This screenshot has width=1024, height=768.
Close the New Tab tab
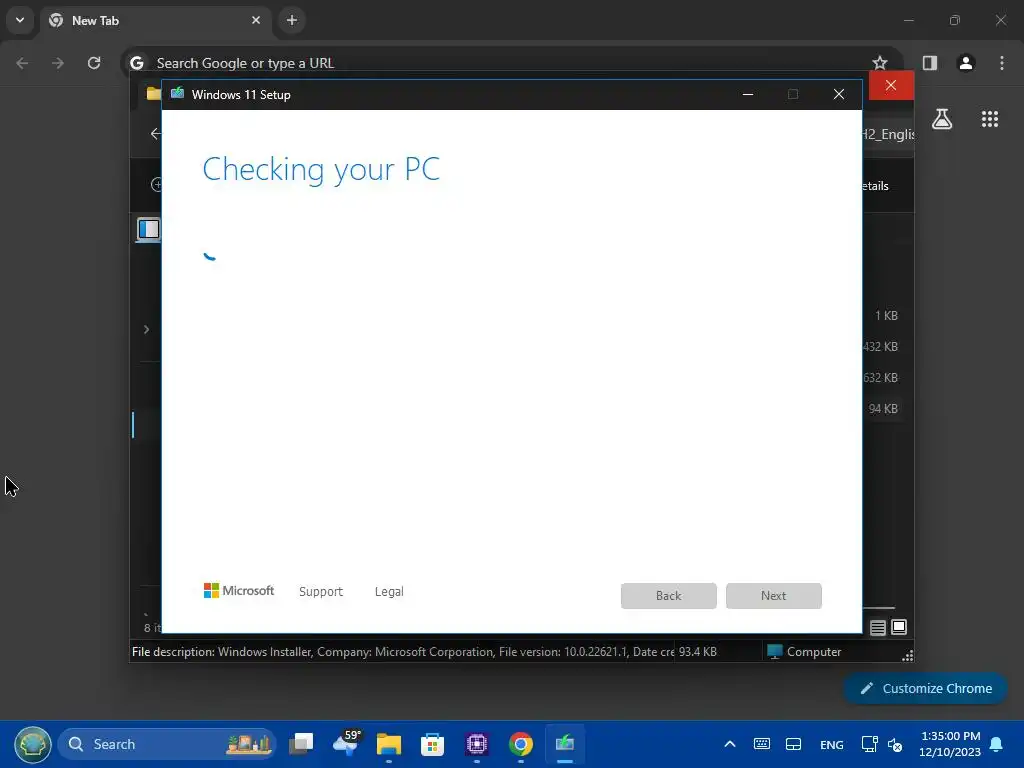pyautogui.click(x=256, y=20)
